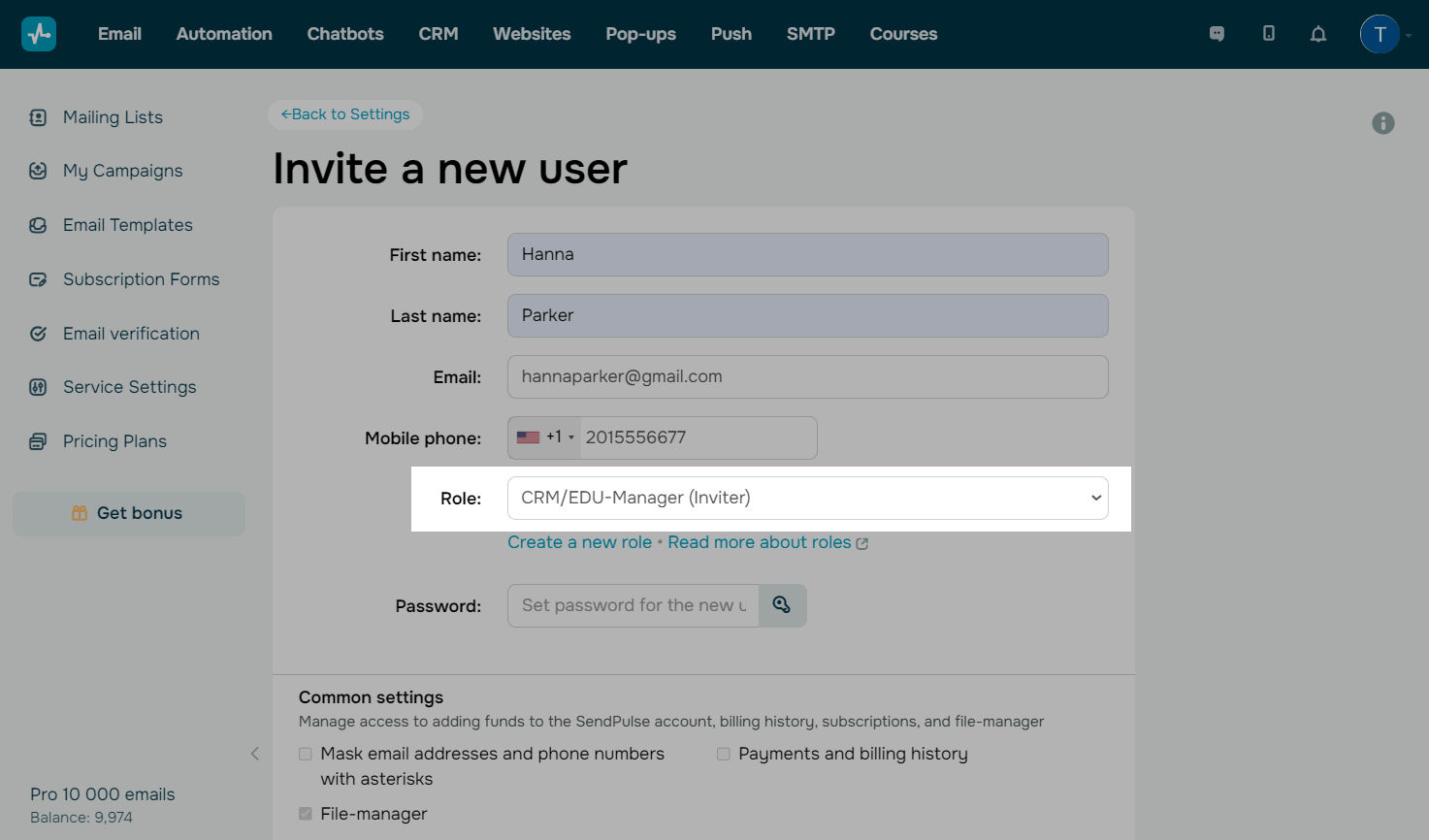Image resolution: width=1429 pixels, height=840 pixels.
Task: Click the SendPulse logo icon
Action: point(39,34)
